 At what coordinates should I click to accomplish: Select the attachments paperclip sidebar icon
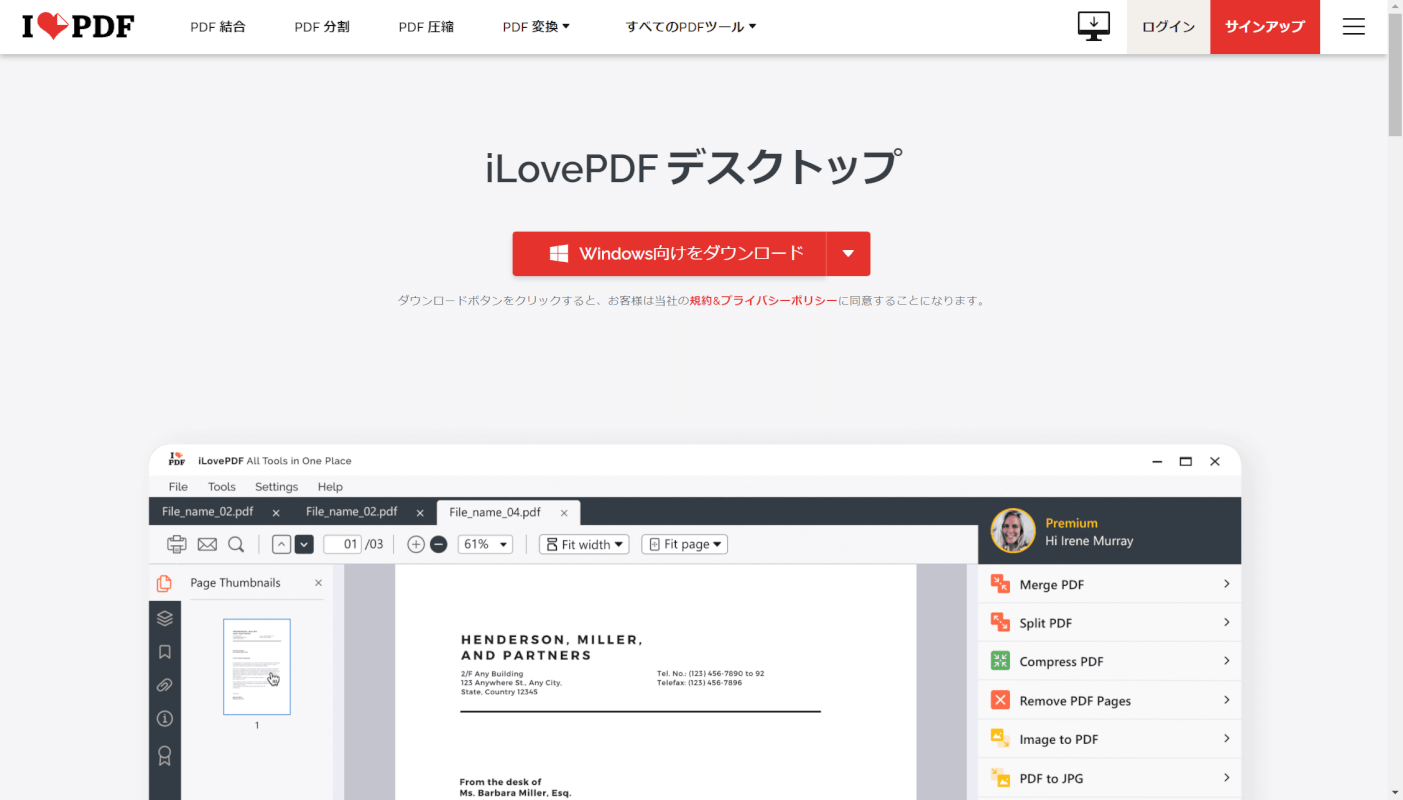[165, 685]
